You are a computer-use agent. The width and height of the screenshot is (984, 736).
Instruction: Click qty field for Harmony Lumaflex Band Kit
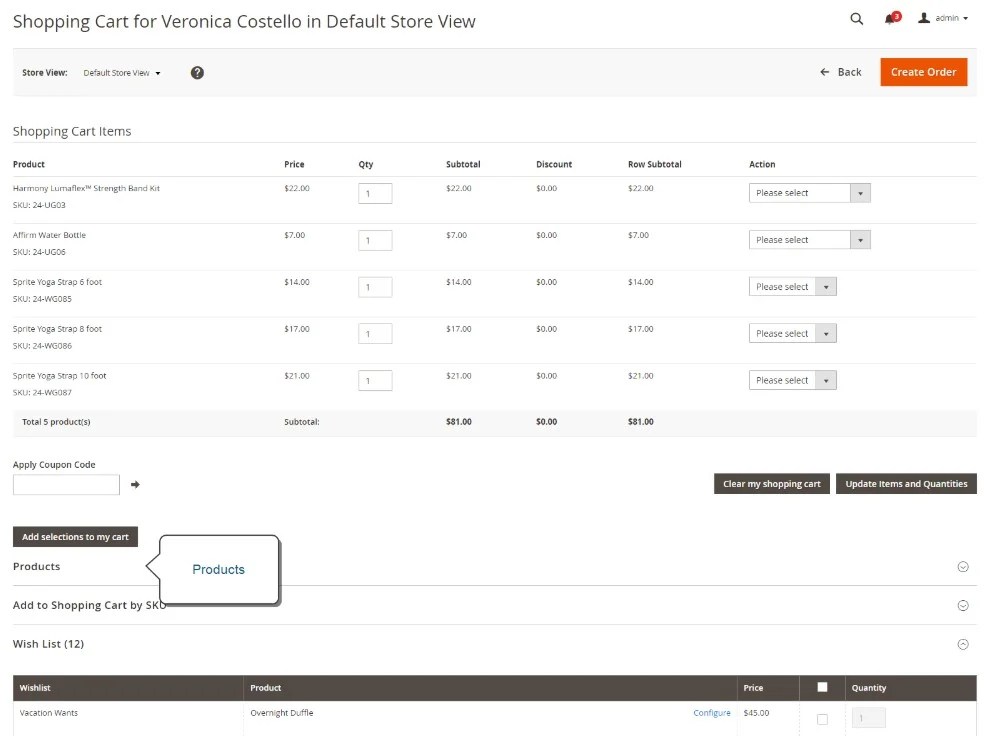(x=375, y=193)
